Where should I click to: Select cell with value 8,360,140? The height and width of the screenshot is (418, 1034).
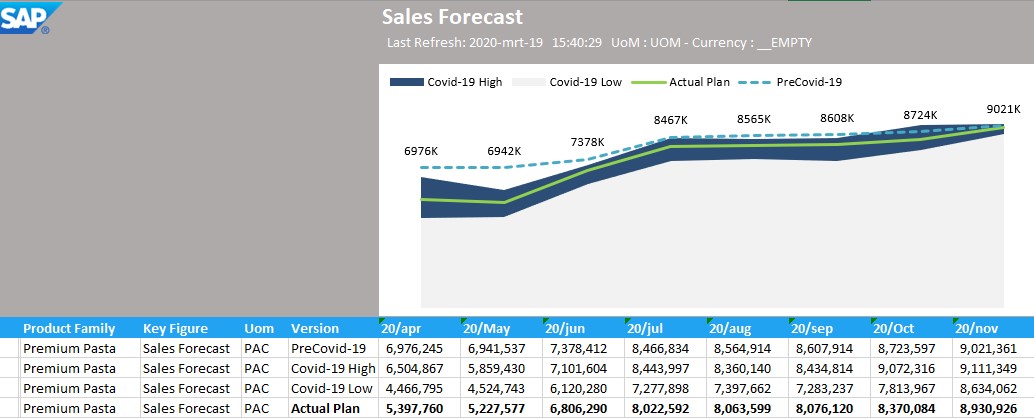click(747, 368)
